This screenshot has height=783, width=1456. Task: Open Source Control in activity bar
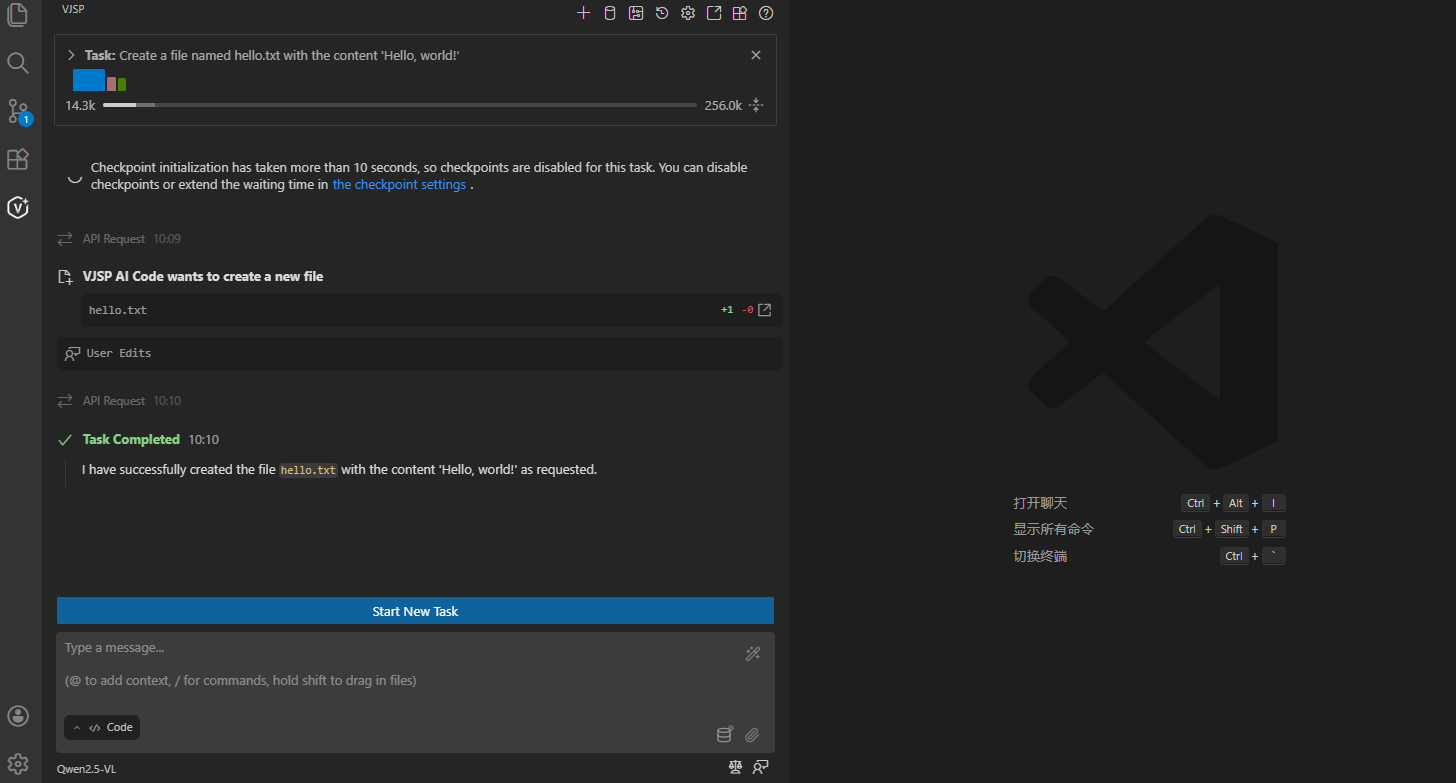[x=18, y=110]
